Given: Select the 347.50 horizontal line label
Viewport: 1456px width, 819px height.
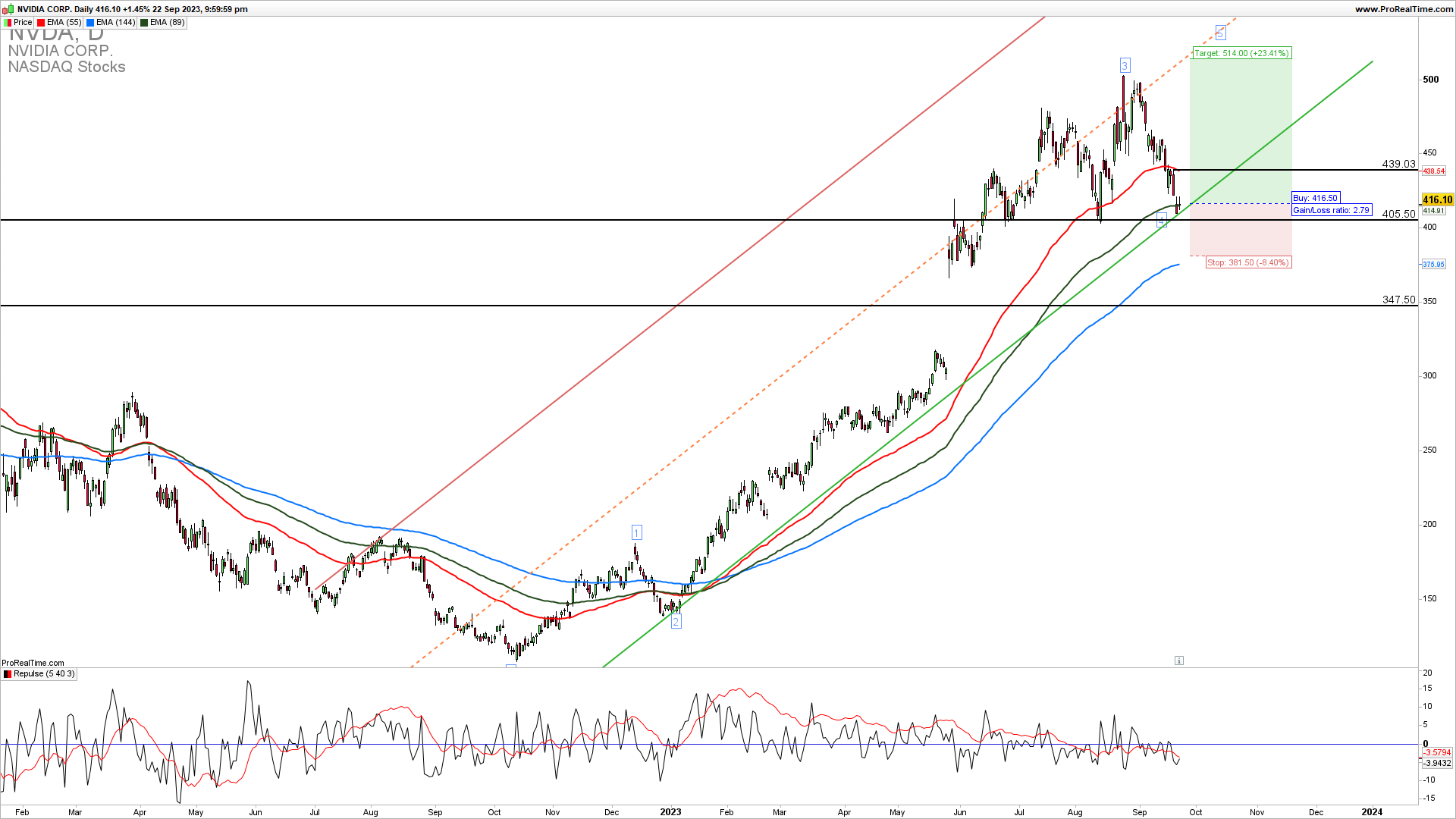Looking at the screenshot, I should point(1398,300).
